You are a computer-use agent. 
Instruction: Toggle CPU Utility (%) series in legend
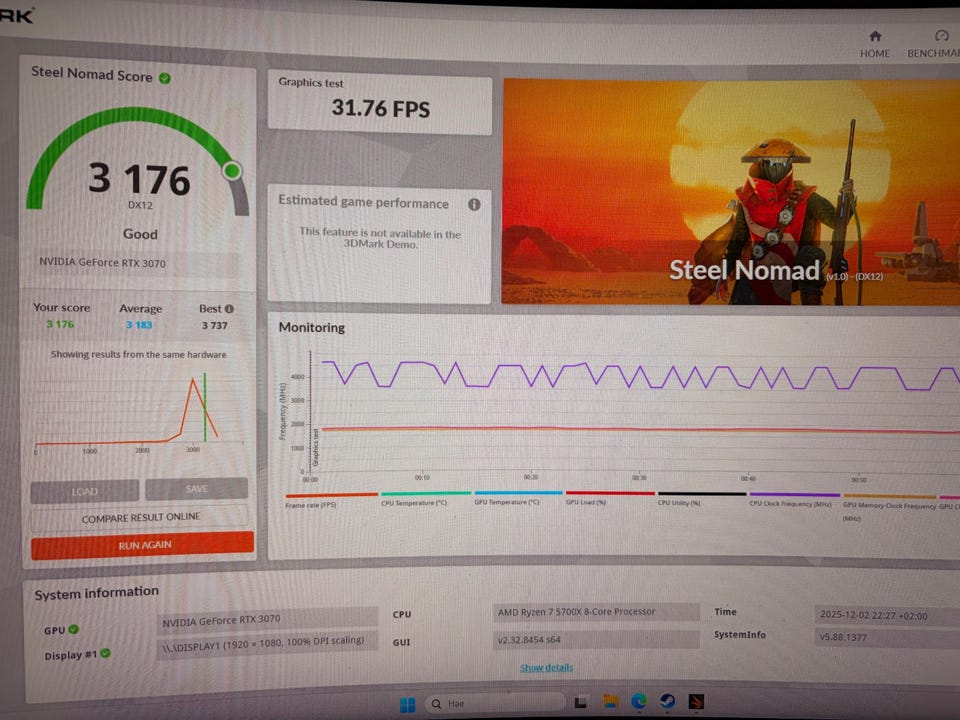click(702, 498)
